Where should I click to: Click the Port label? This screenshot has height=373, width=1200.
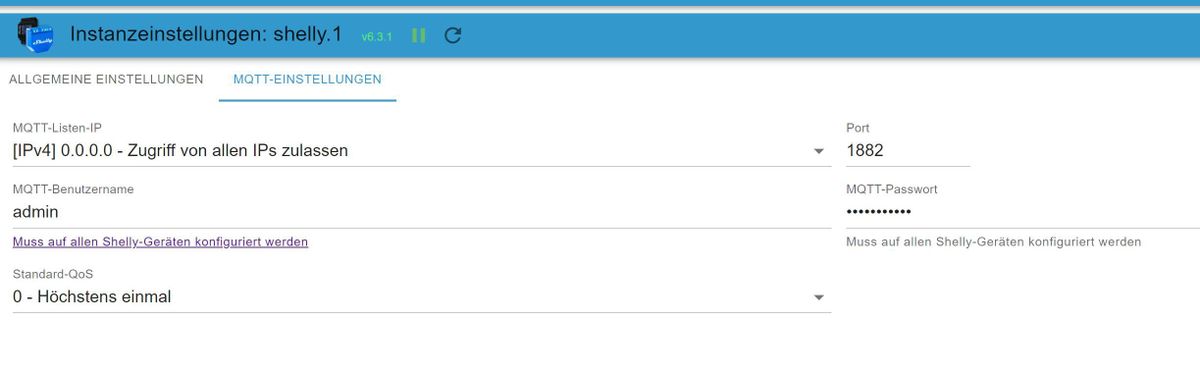[857, 128]
